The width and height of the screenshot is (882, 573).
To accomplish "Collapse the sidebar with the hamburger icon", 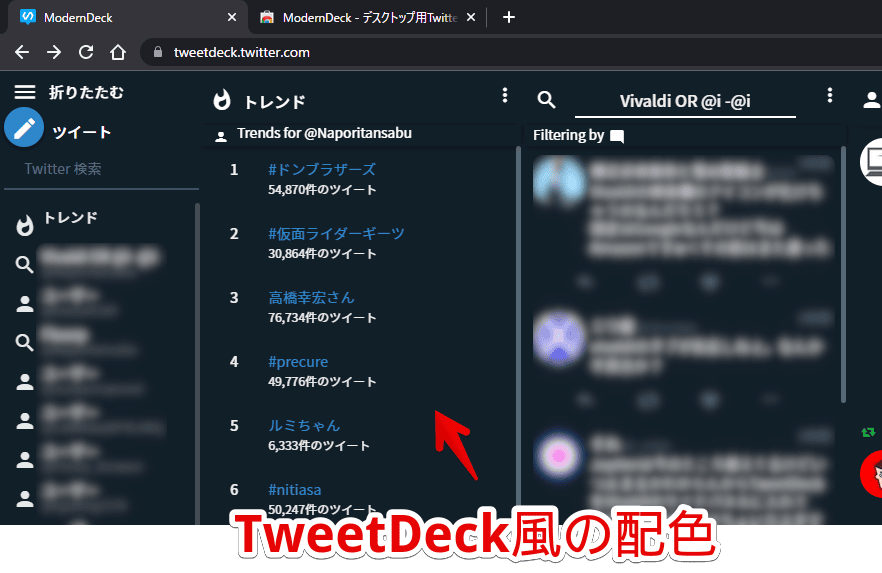I will coord(25,92).
